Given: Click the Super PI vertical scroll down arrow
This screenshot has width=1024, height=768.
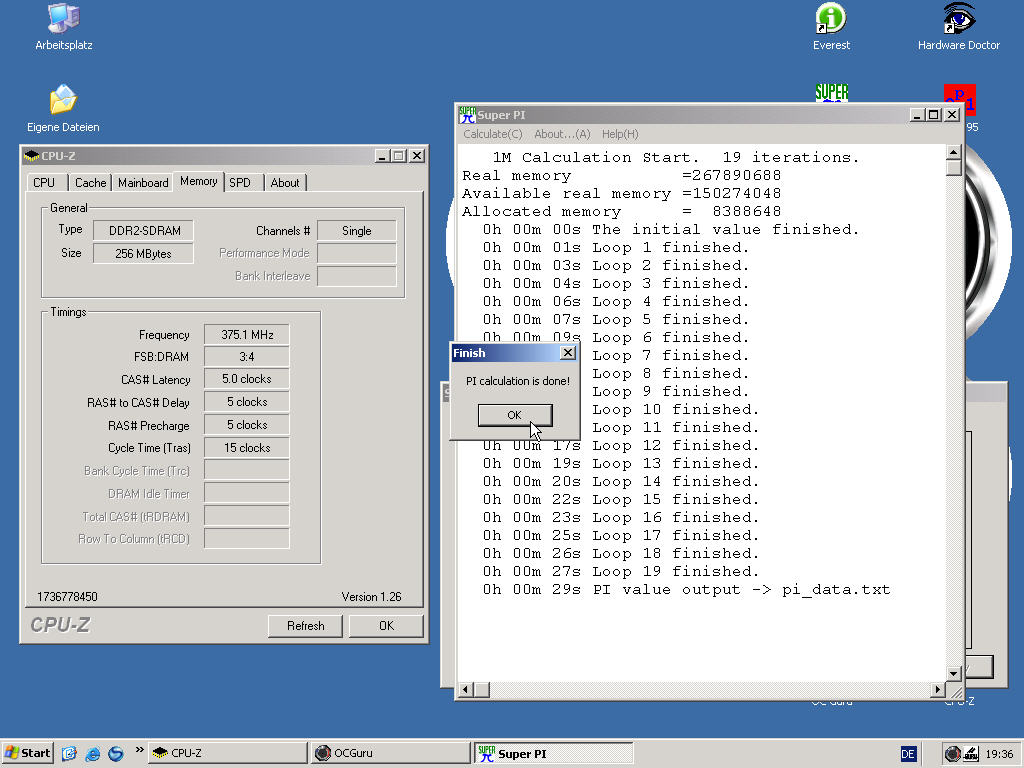Looking at the screenshot, I should coord(953,673).
